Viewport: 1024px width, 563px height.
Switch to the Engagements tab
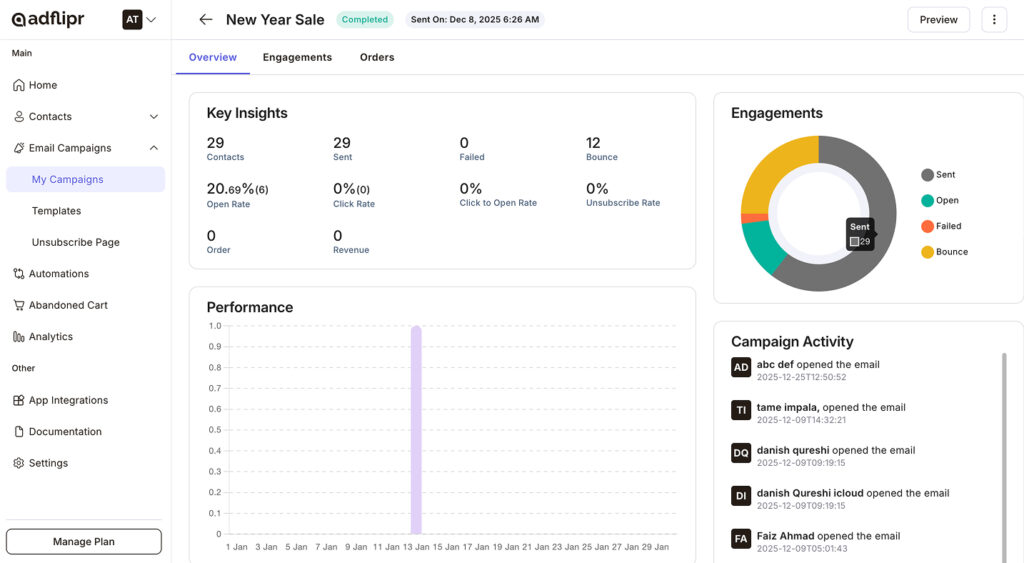[297, 57]
